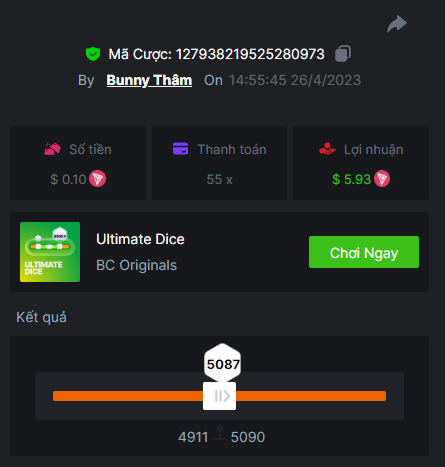Click the Số tiền amount icon

tap(52, 149)
